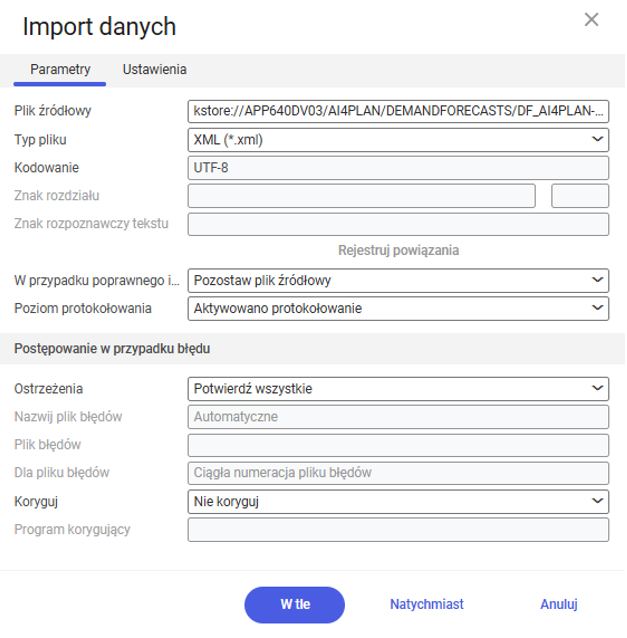Expand the Typ pliku dropdown arrow

pyautogui.click(x=597, y=140)
